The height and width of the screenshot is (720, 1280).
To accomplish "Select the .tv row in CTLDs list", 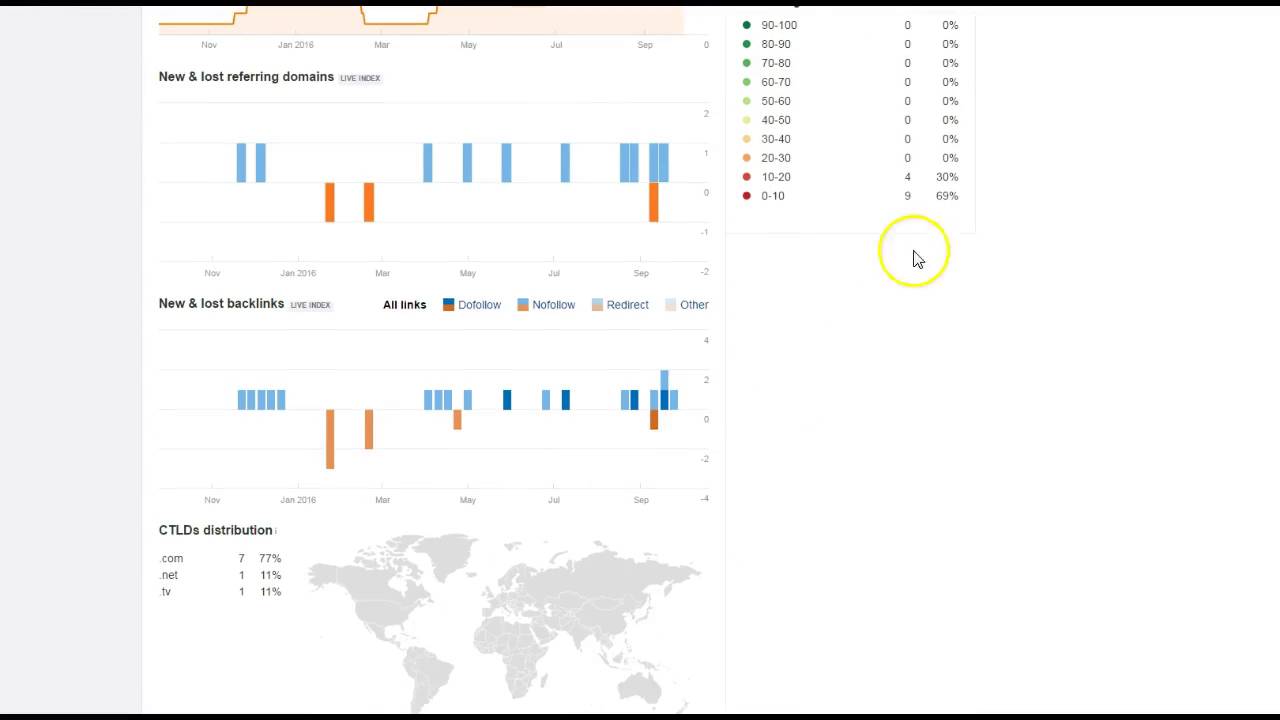I will pyautogui.click(x=220, y=592).
